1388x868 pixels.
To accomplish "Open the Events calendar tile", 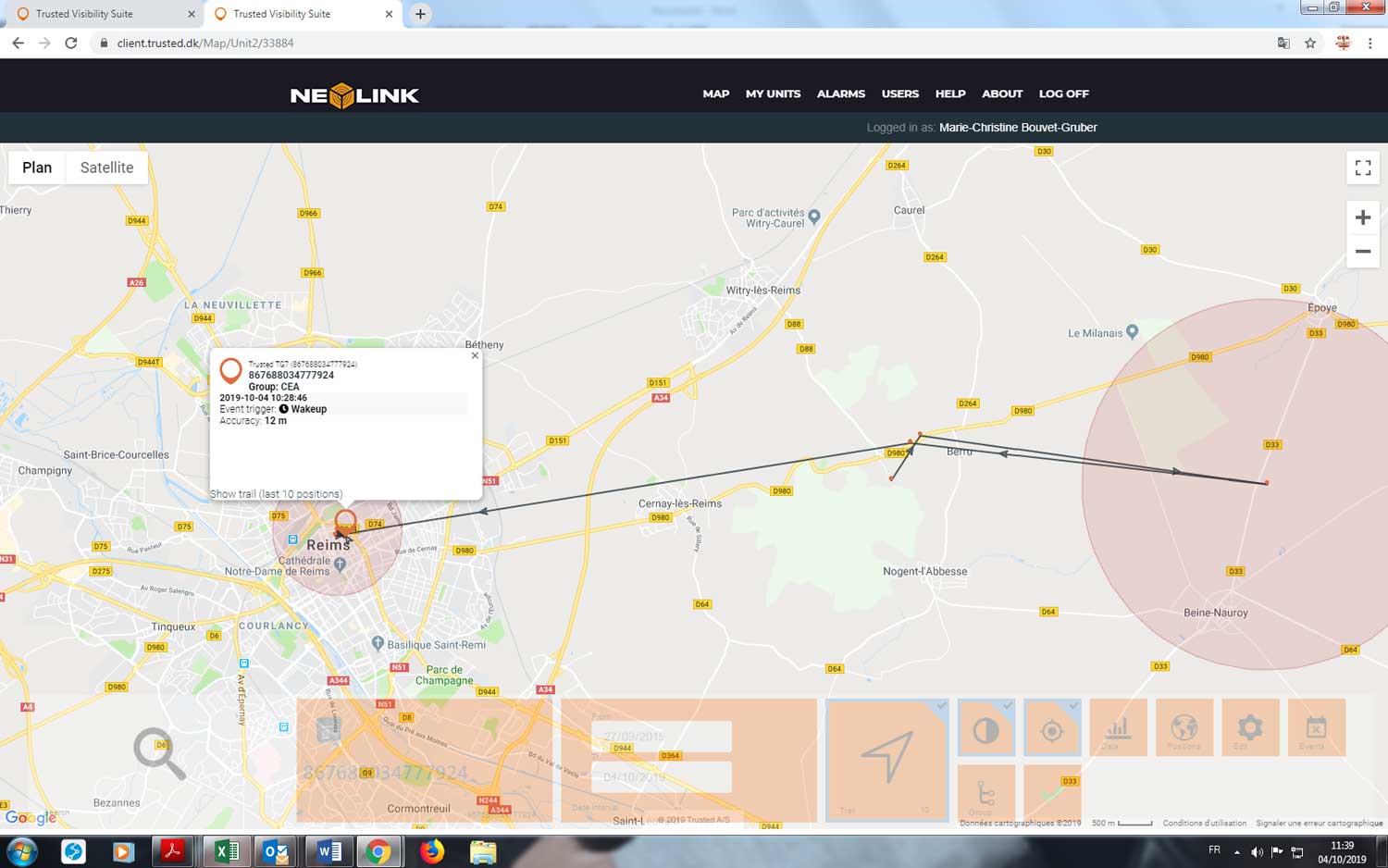I will pyautogui.click(x=1316, y=727).
